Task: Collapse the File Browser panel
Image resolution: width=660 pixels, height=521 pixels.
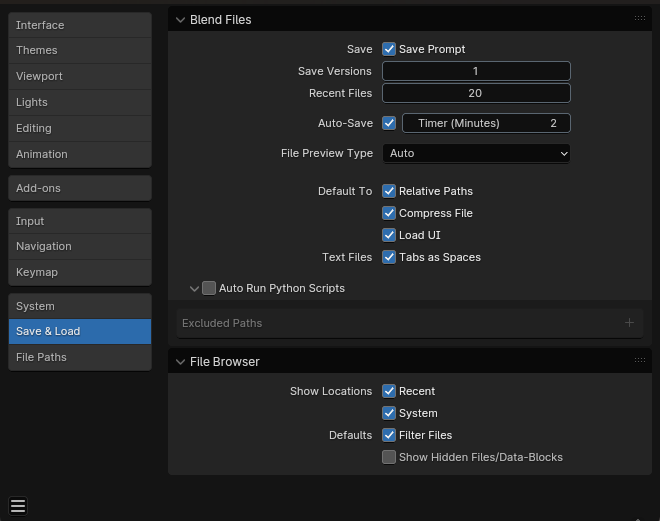Action: [x=180, y=361]
